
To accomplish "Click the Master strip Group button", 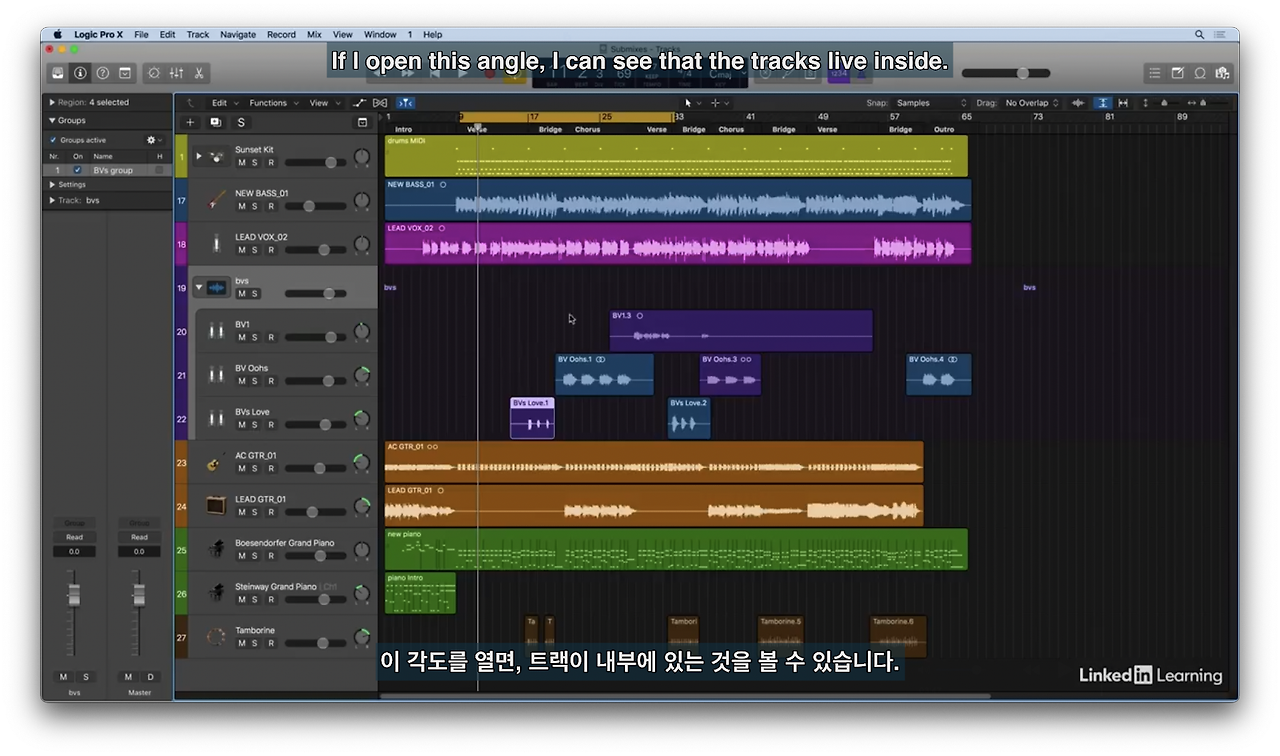I will (x=139, y=523).
